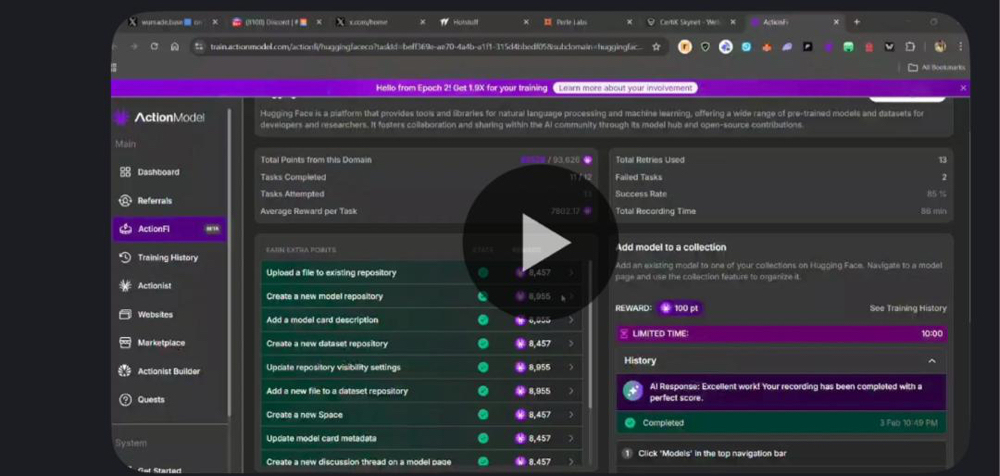The image size is (1000, 476).
Task: Collapse the History section chevron
Action: coord(932,361)
